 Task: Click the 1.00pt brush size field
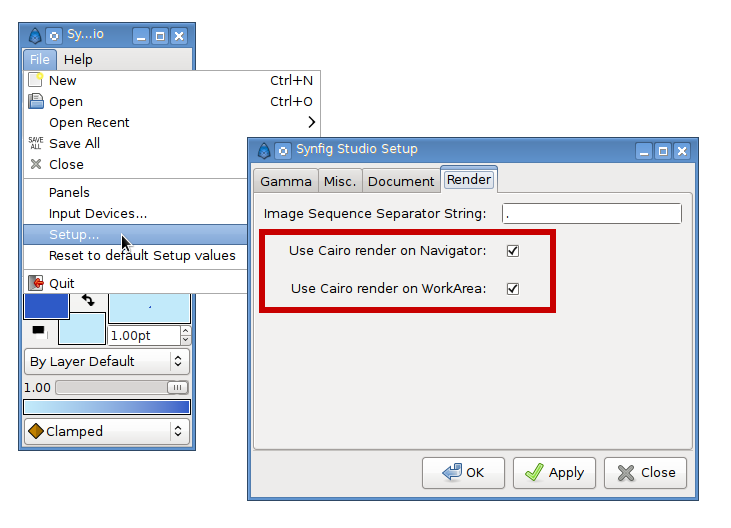[144, 336]
